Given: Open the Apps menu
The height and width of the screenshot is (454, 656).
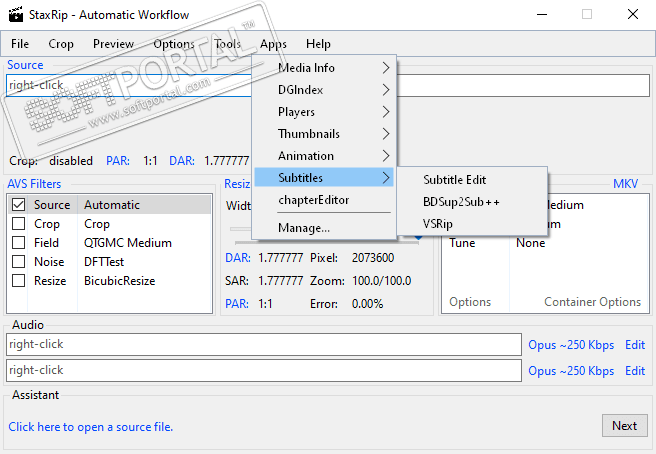Looking at the screenshot, I should click(x=274, y=44).
